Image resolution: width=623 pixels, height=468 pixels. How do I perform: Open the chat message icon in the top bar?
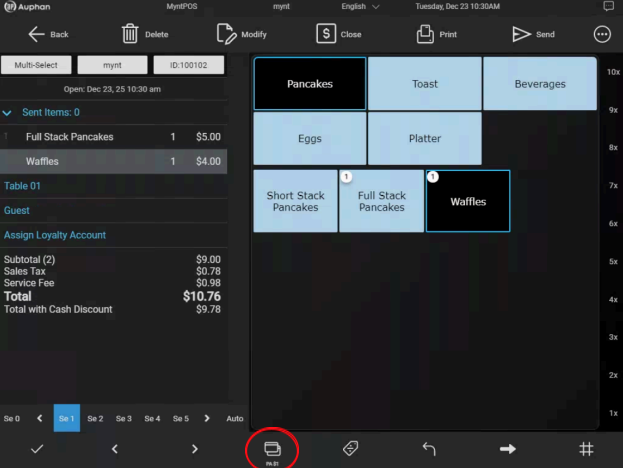pyautogui.click(x=608, y=6)
